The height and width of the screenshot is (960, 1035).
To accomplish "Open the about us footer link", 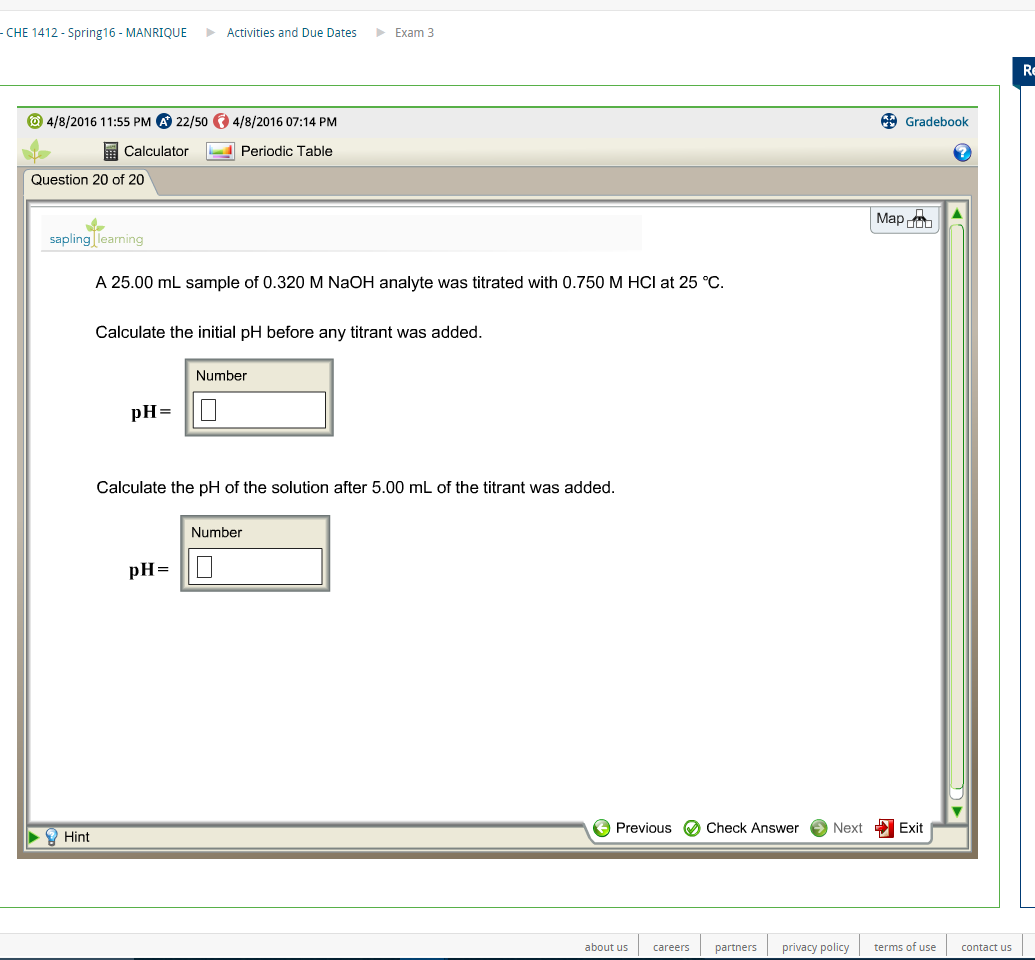I will click(606, 947).
